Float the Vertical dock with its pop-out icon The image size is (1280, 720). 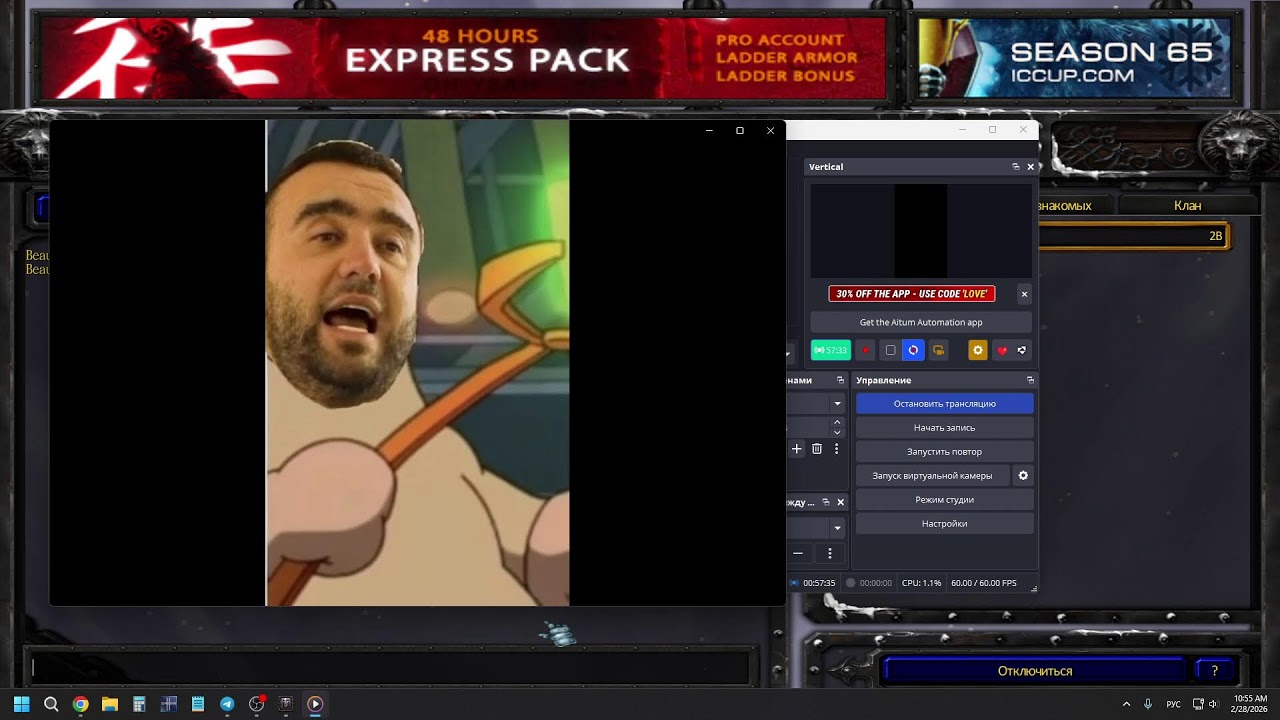(x=1016, y=167)
